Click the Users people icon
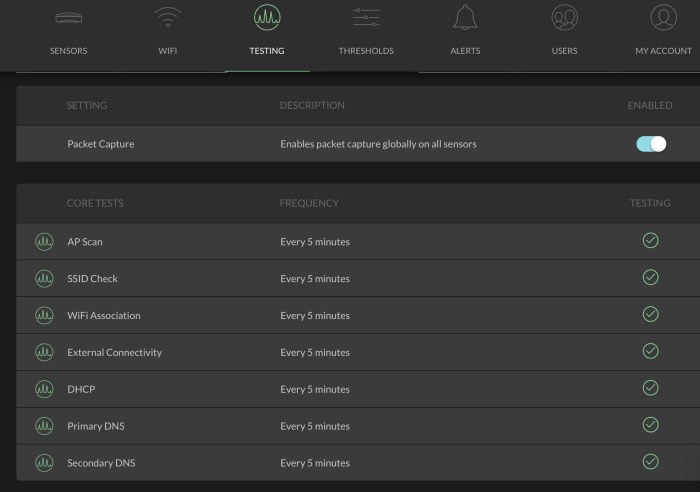The width and height of the screenshot is (700, 492). point(564,18)
